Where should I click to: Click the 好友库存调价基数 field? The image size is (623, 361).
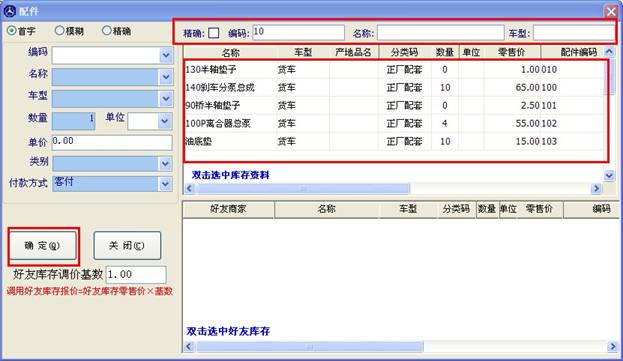(136, 274)
